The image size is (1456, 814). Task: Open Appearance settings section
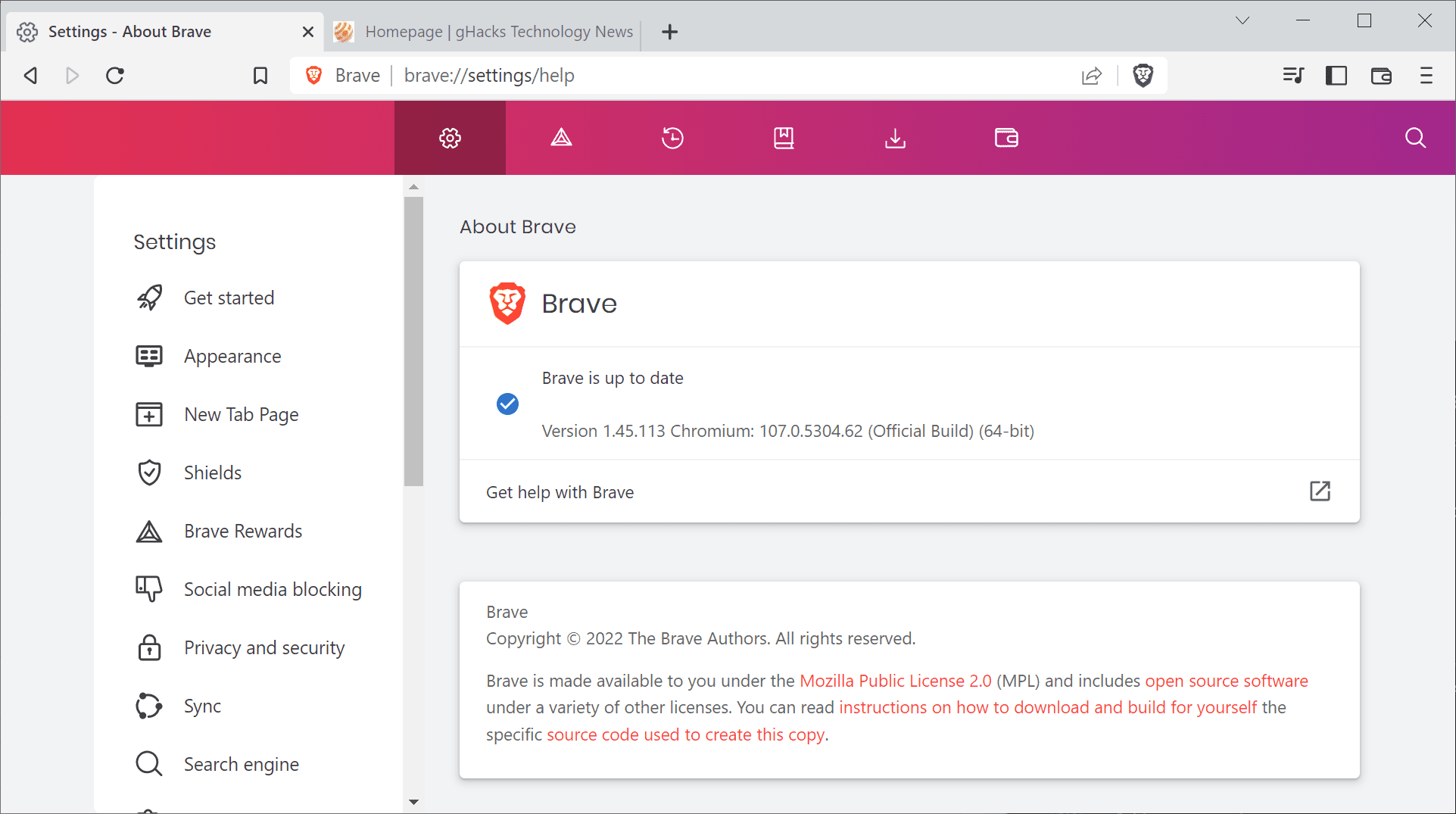(x=232, y=356)
